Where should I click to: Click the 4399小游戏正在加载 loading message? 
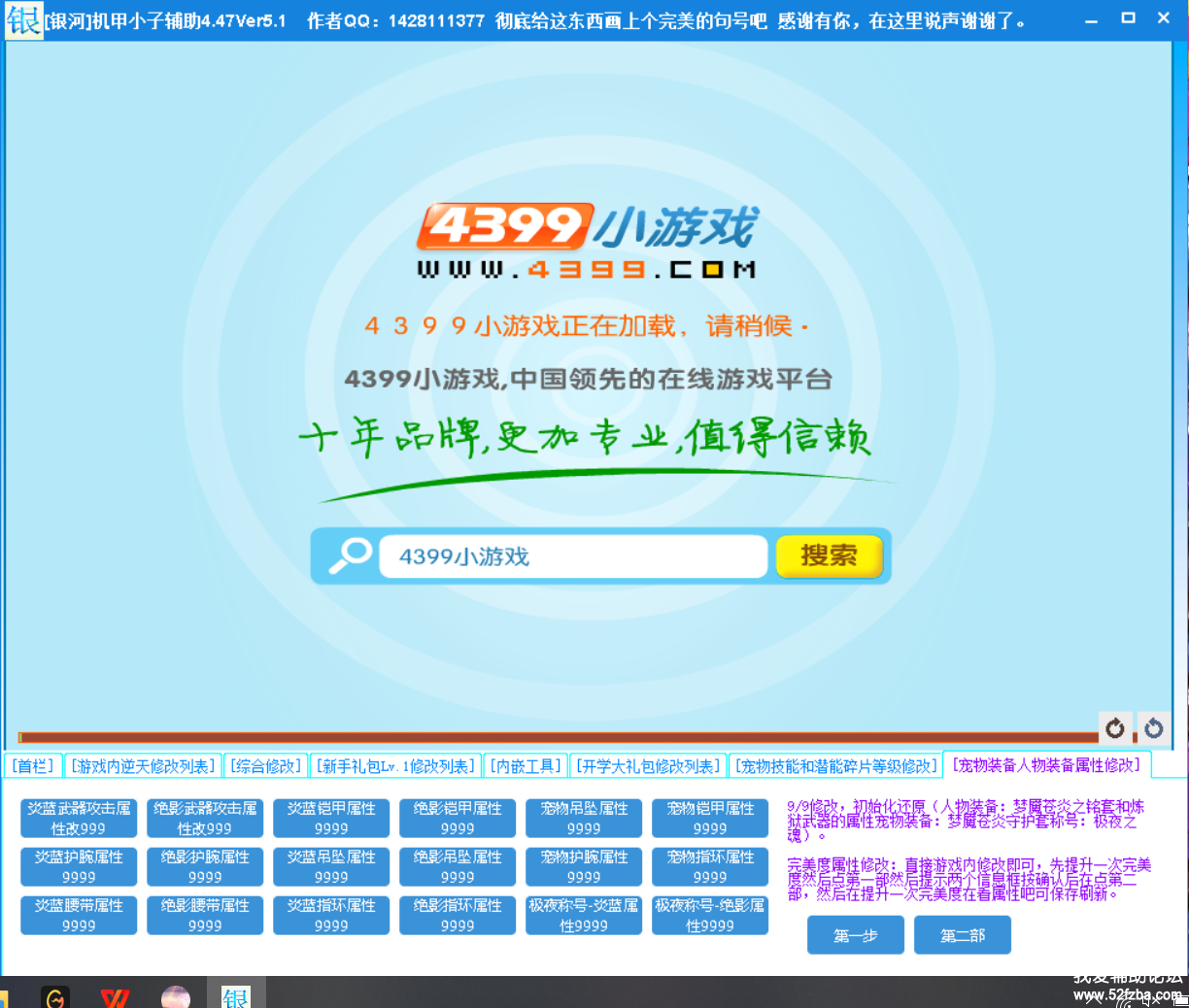(x=587, y=326)
